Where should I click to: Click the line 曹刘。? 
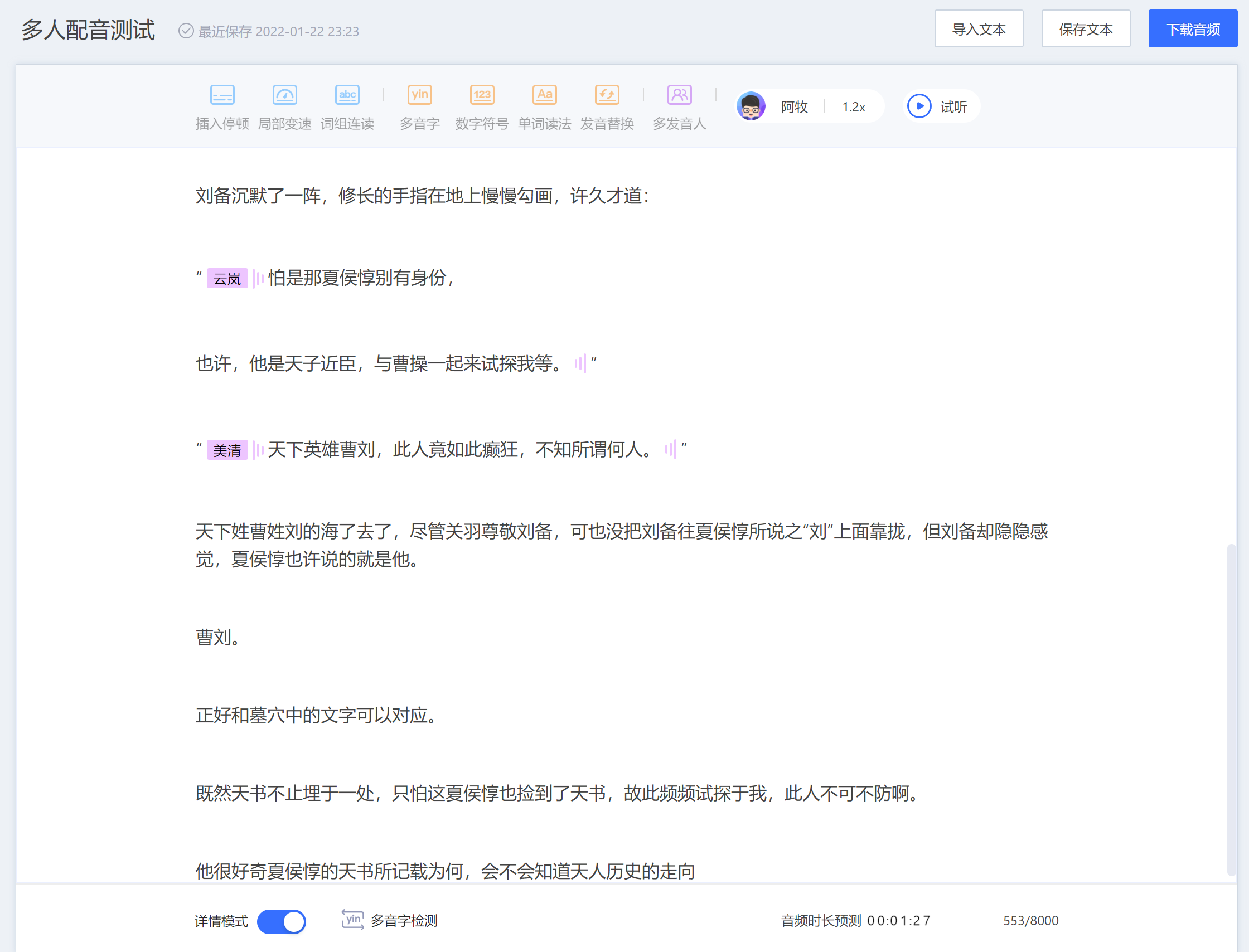coord(218,638)
